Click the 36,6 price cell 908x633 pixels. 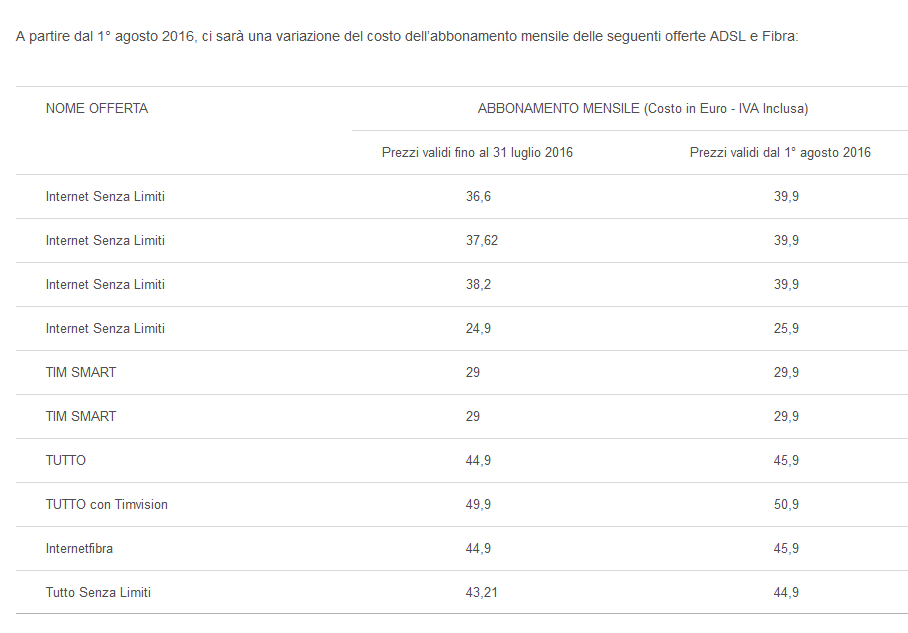[478, 197]
